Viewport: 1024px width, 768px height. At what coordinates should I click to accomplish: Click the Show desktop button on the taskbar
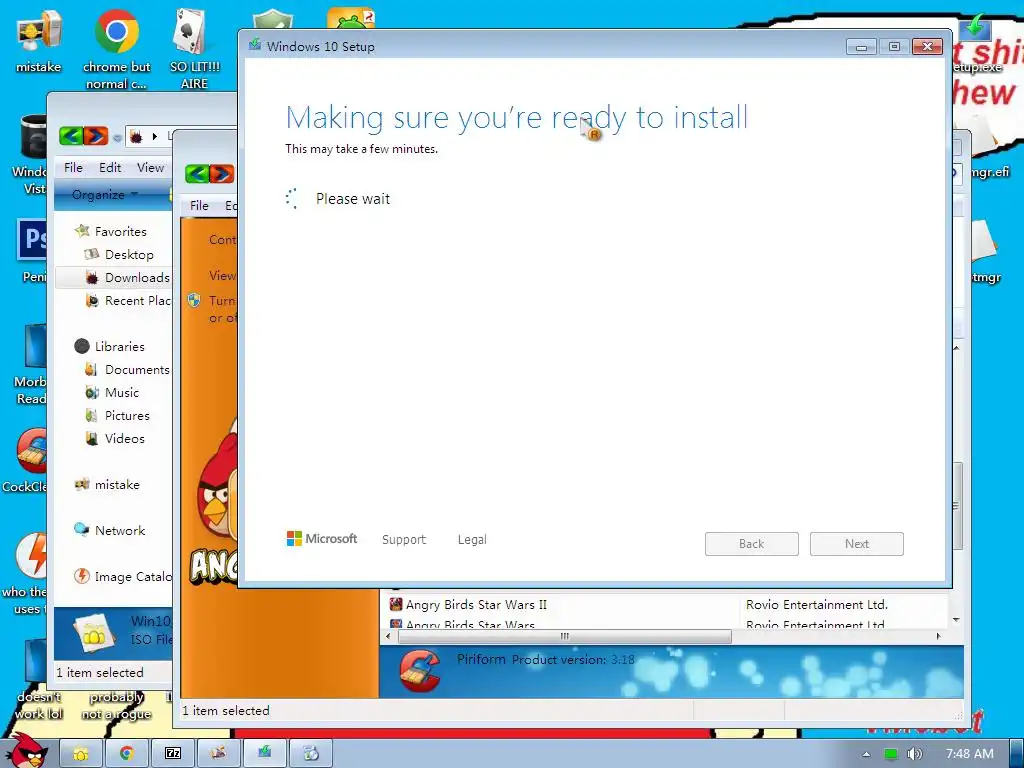tap(1017, 754)
